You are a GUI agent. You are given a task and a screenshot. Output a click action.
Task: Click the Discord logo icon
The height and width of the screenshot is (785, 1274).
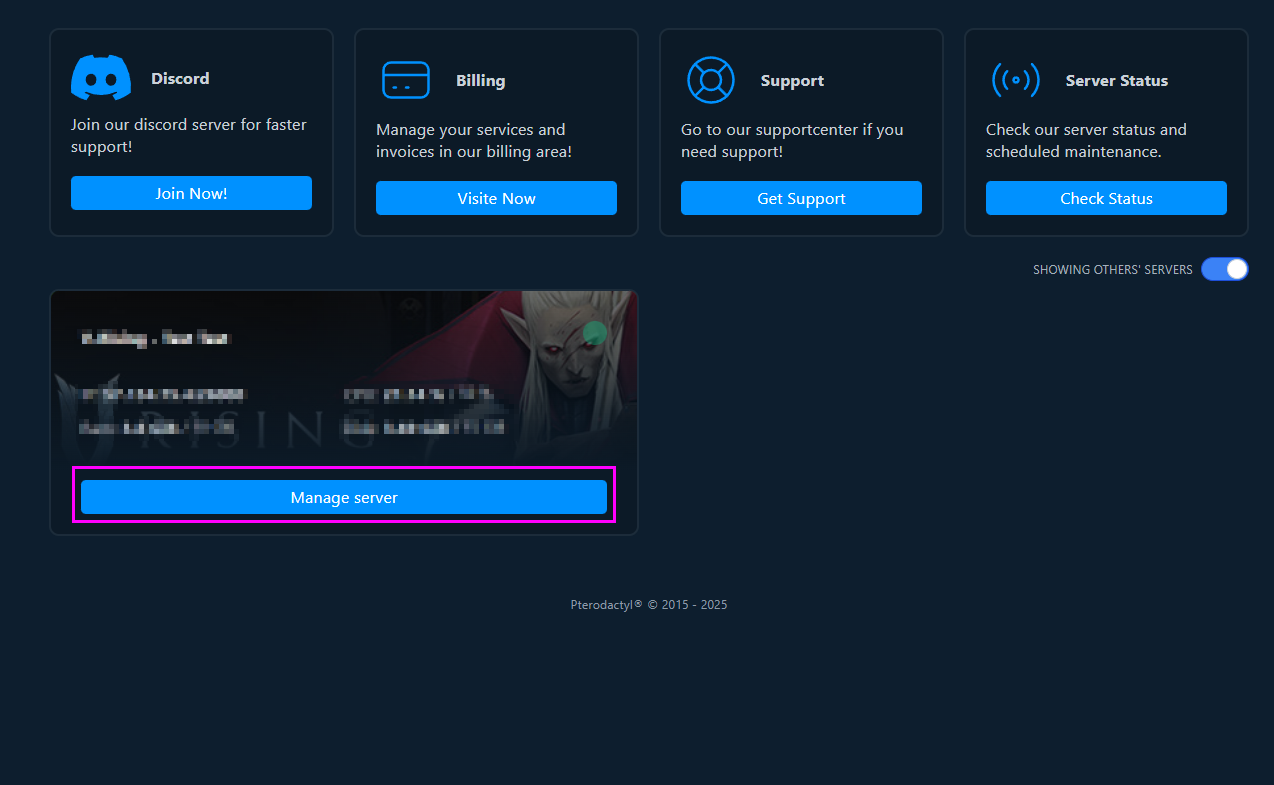[101, 78]
